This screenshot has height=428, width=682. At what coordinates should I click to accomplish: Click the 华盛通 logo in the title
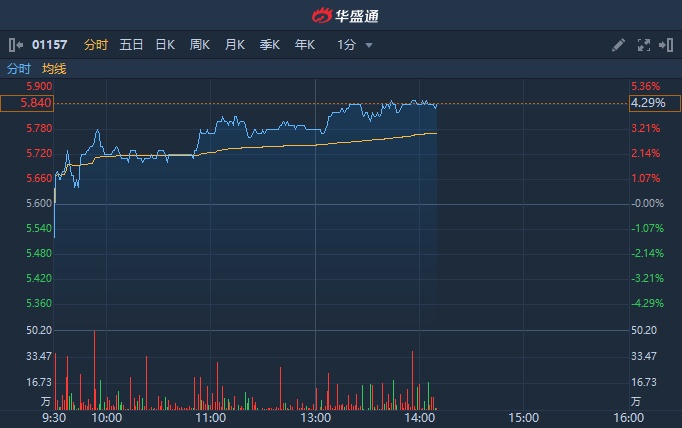[x=341, y=16]
